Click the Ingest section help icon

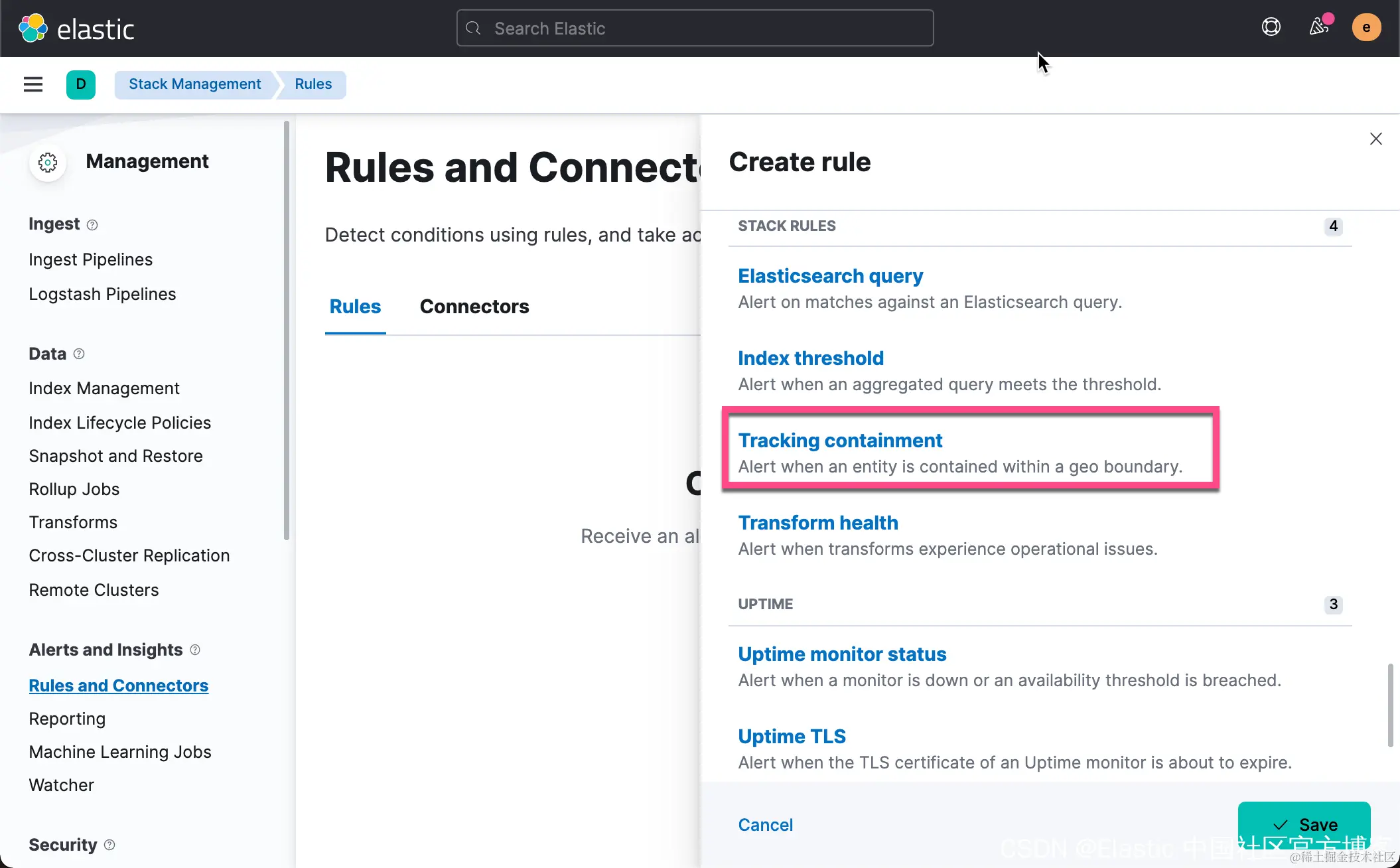click(92, 225)
